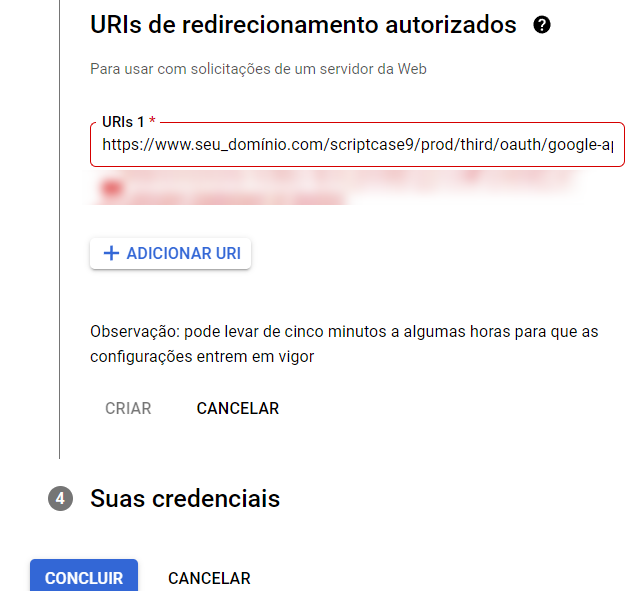Cancel credential creation next to CRIAR
This screenshot has width=625, height=591.
coord(238,408)
